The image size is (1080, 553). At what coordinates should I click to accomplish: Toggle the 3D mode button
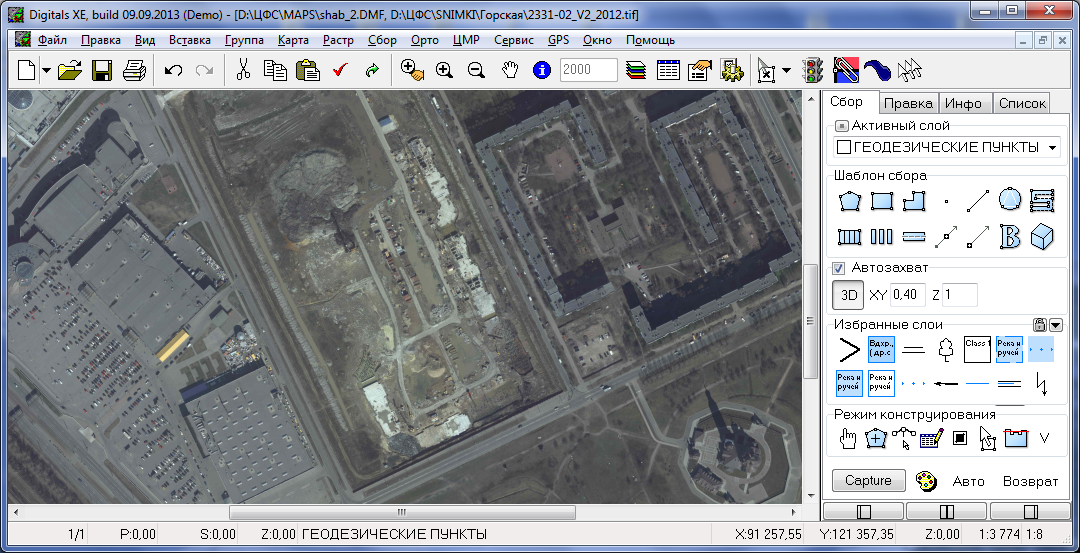849,295
